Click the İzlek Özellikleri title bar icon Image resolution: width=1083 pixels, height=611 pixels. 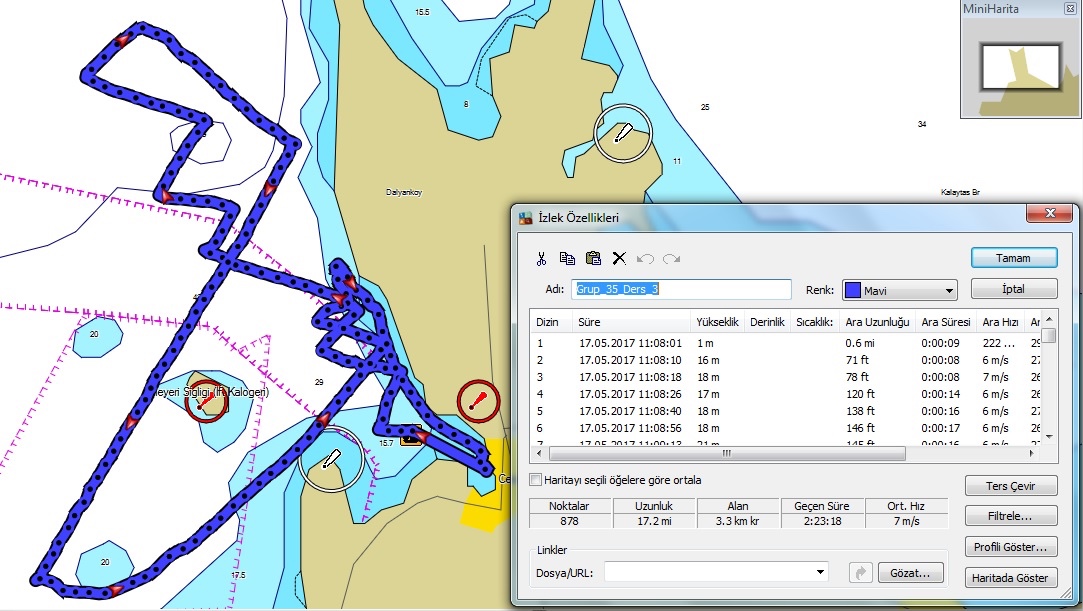[526, 218]
